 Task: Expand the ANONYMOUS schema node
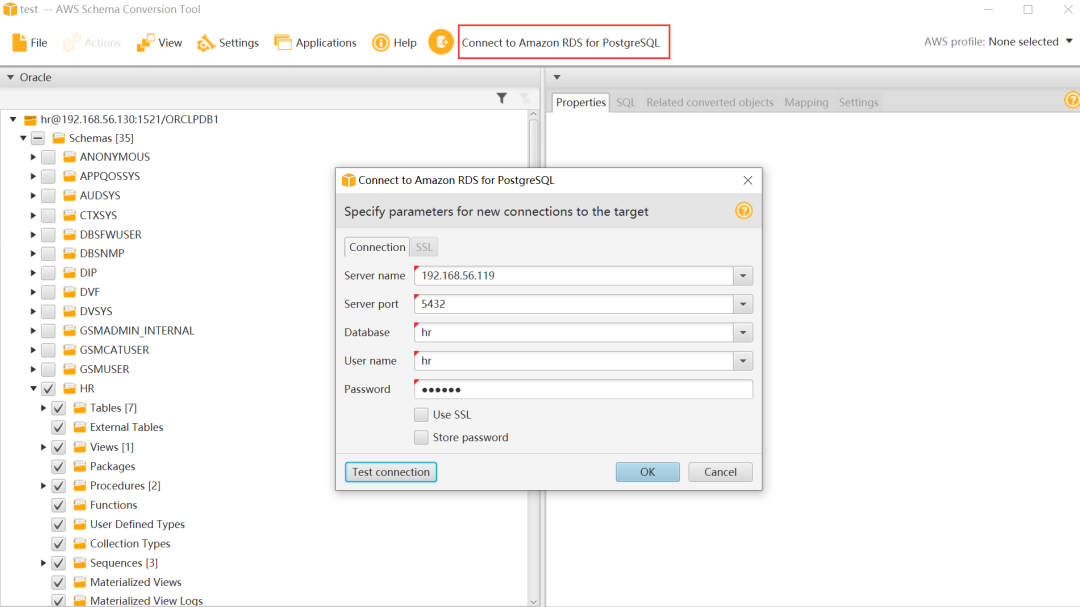pos(32,157)
